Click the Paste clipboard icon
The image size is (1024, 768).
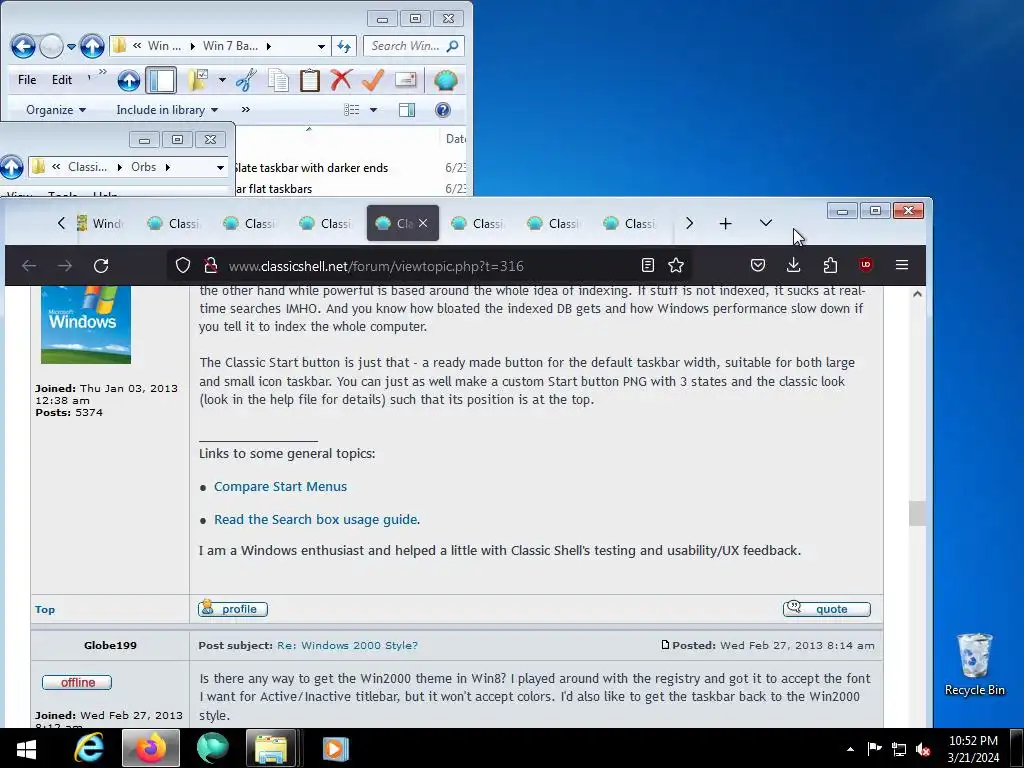[310, 80]
